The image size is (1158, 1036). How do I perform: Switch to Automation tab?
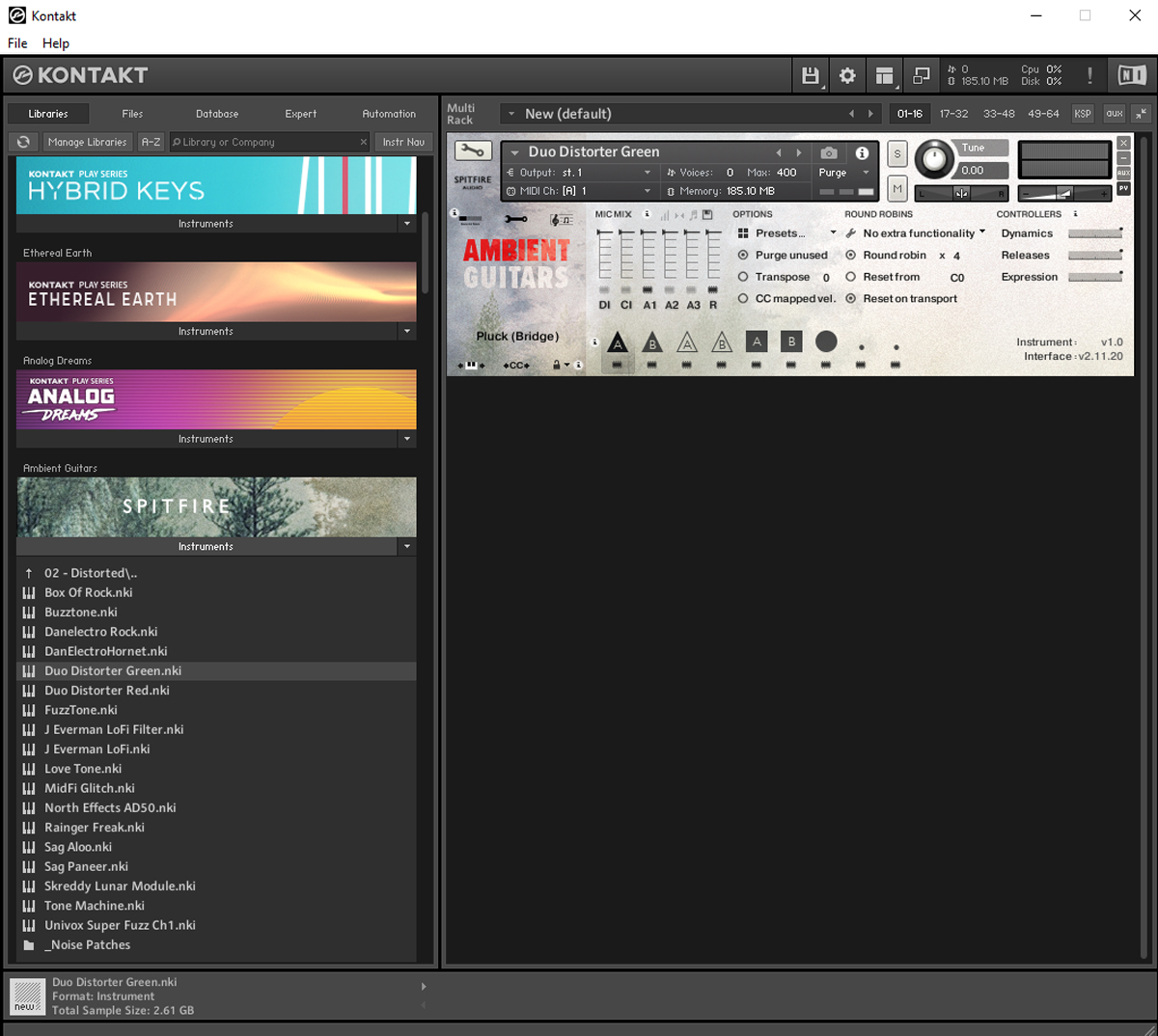389,114
